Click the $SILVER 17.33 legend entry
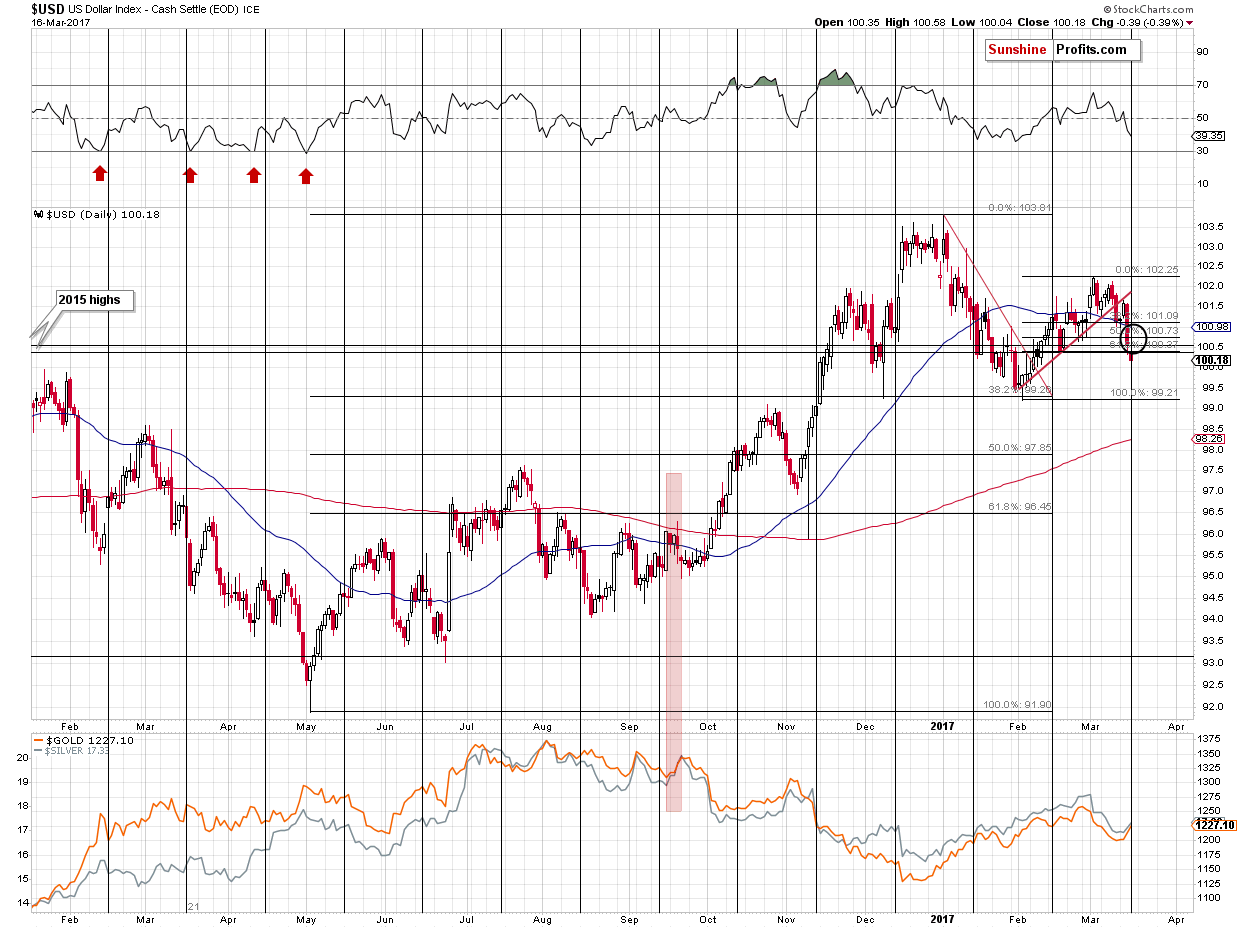The width and height of the screenshot is (1240, 928). pyautogui.click(x=72, y=751)
